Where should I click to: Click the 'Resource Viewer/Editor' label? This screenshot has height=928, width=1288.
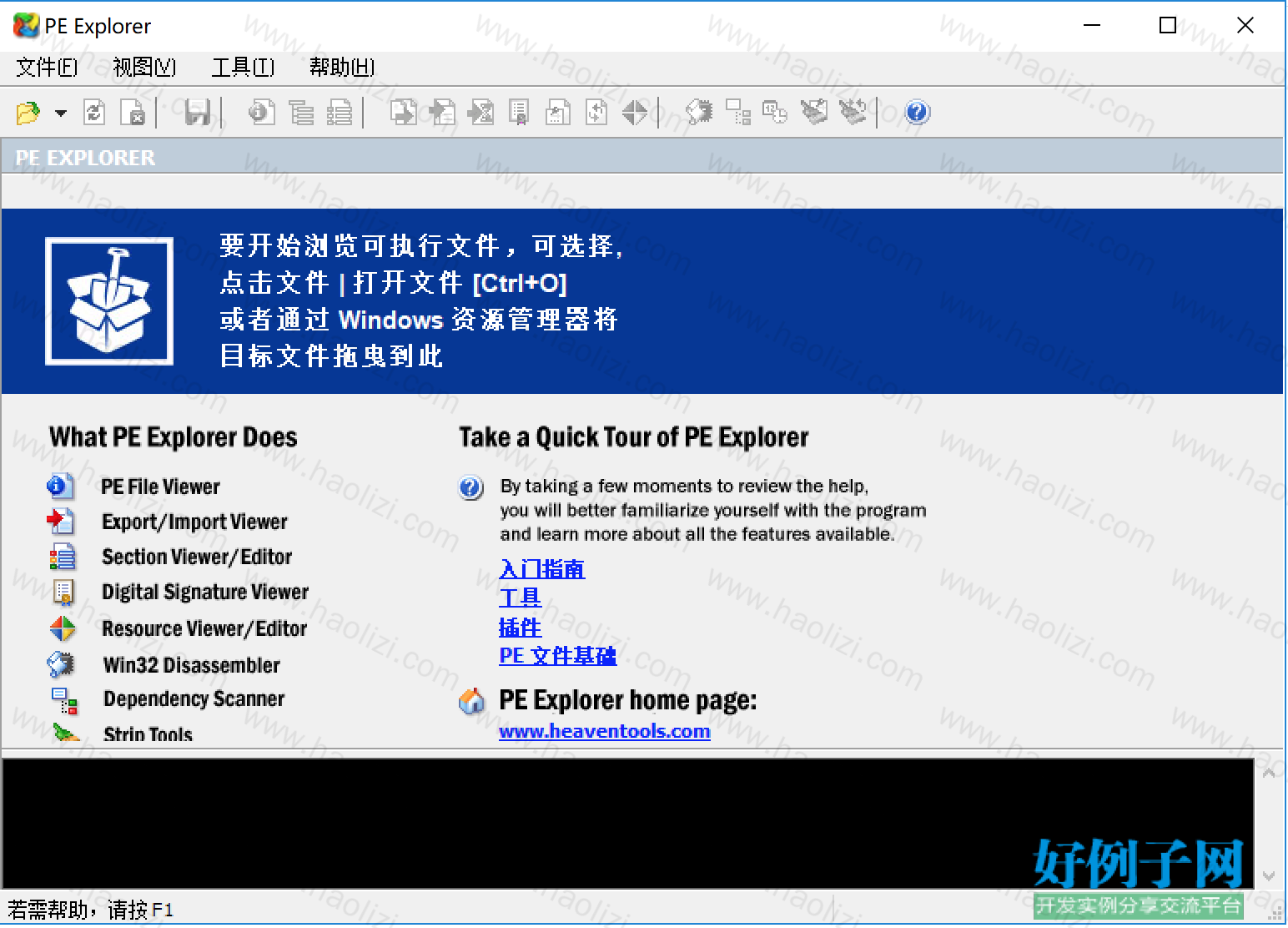pos(204,628)
